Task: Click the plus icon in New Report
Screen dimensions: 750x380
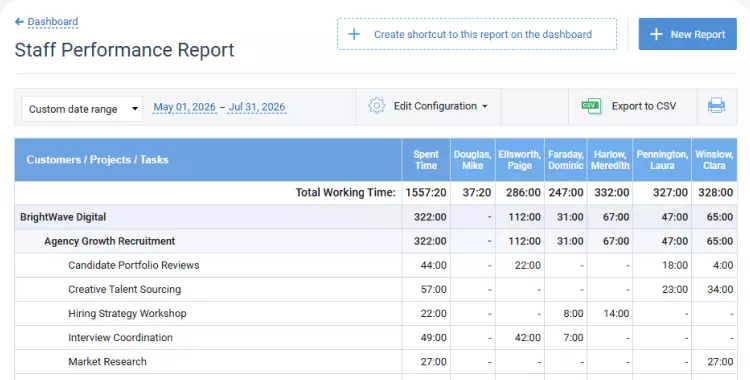Action: [x=656, y=34]
